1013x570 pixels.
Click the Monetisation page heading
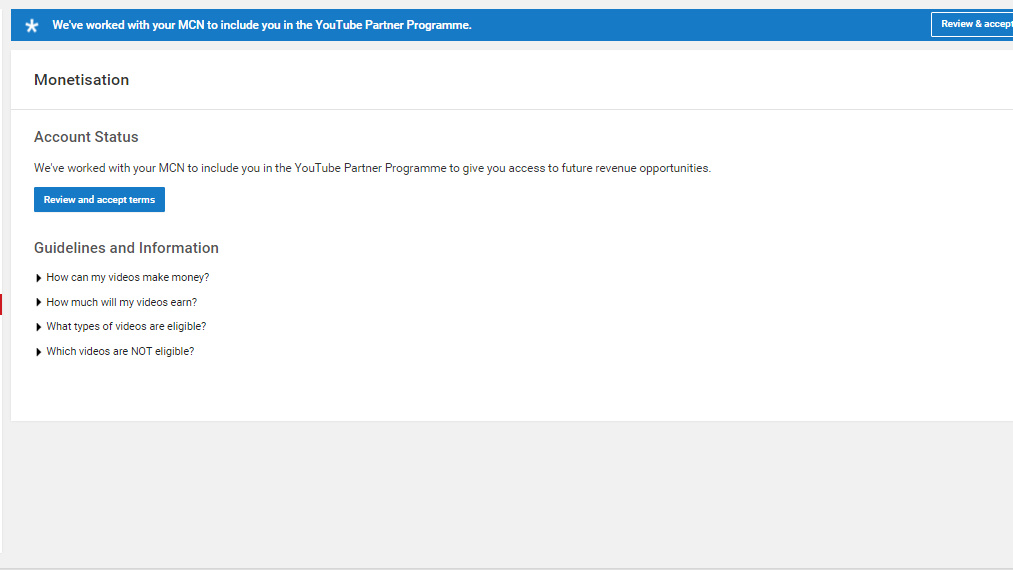point(81,79)
